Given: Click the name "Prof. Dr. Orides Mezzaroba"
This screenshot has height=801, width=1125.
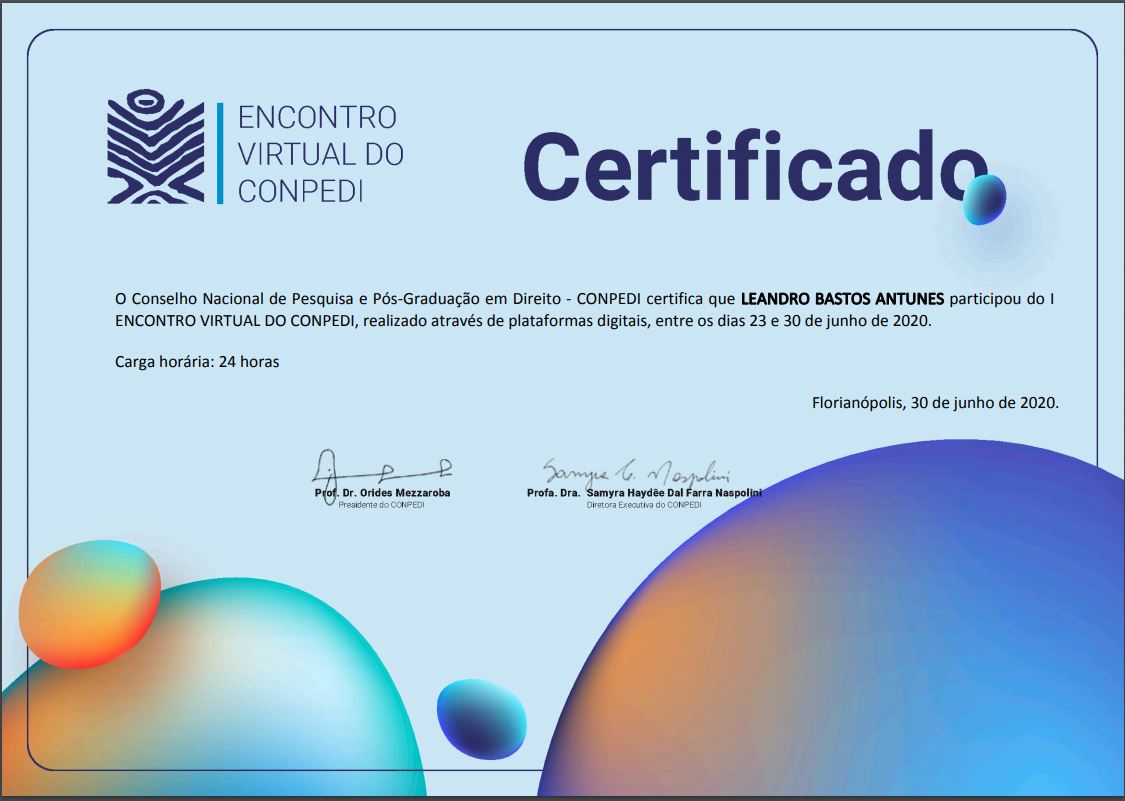Looking at the screenshot, I should (x=382, y=493).
